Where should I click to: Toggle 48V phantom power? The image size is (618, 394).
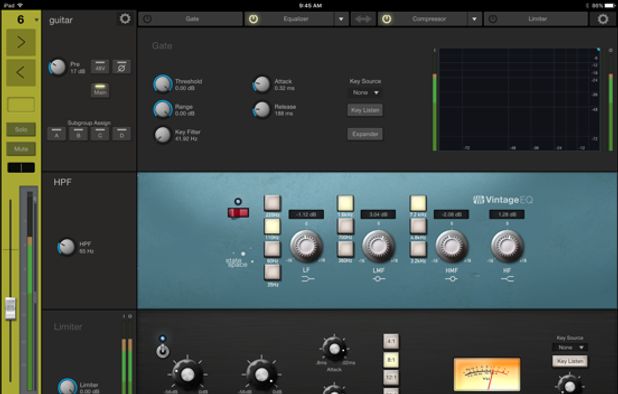[x=100, y=67]
